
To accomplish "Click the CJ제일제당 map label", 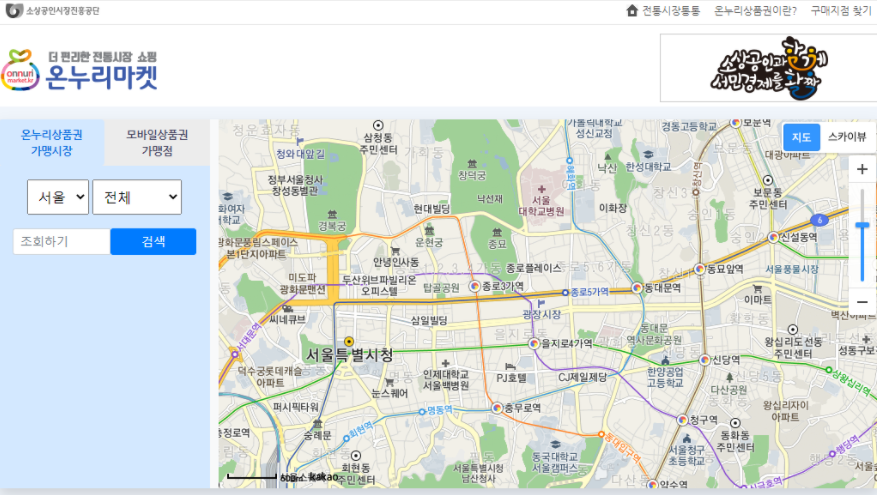I will [582, 378].
